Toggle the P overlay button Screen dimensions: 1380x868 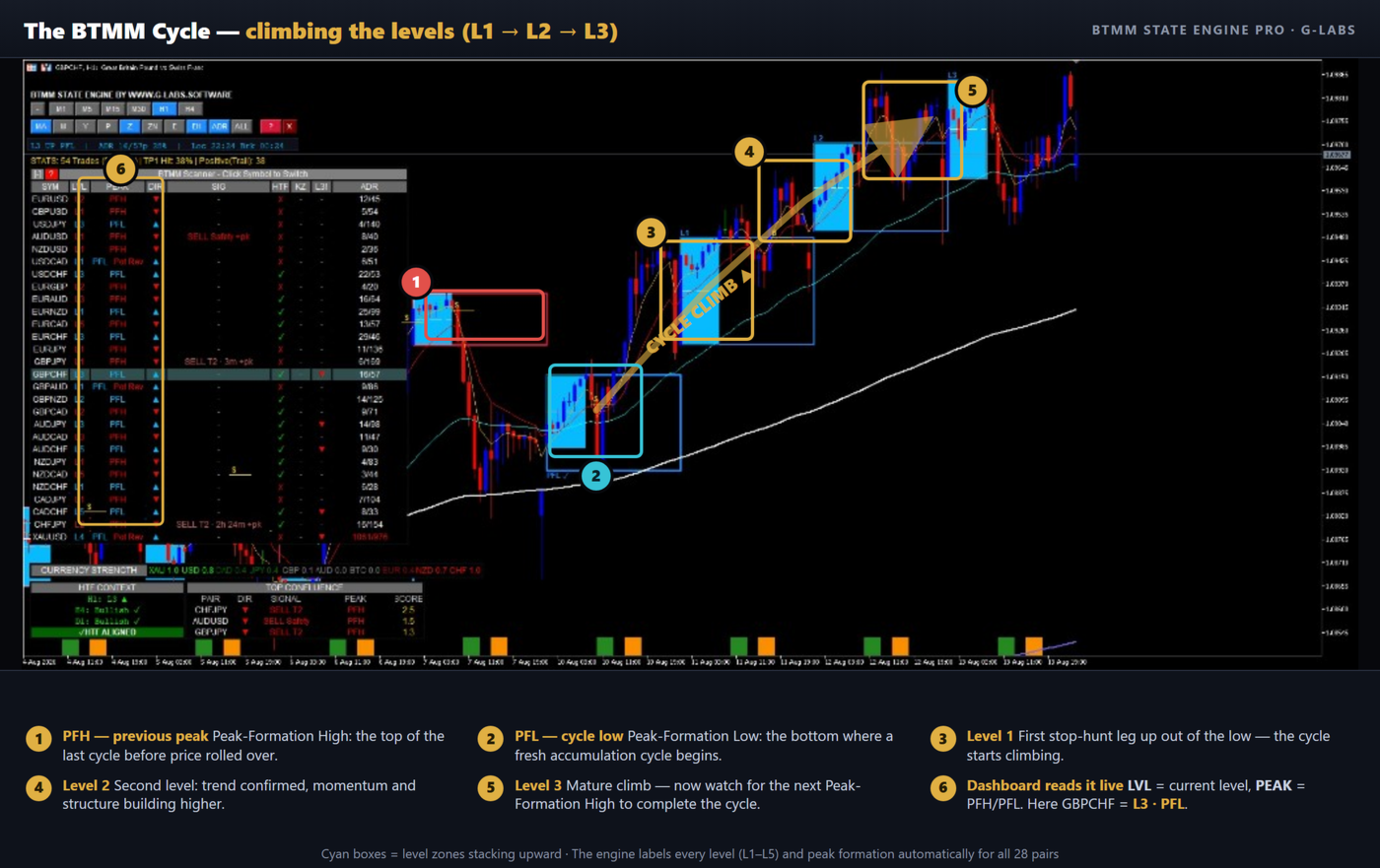click(107, 126)
